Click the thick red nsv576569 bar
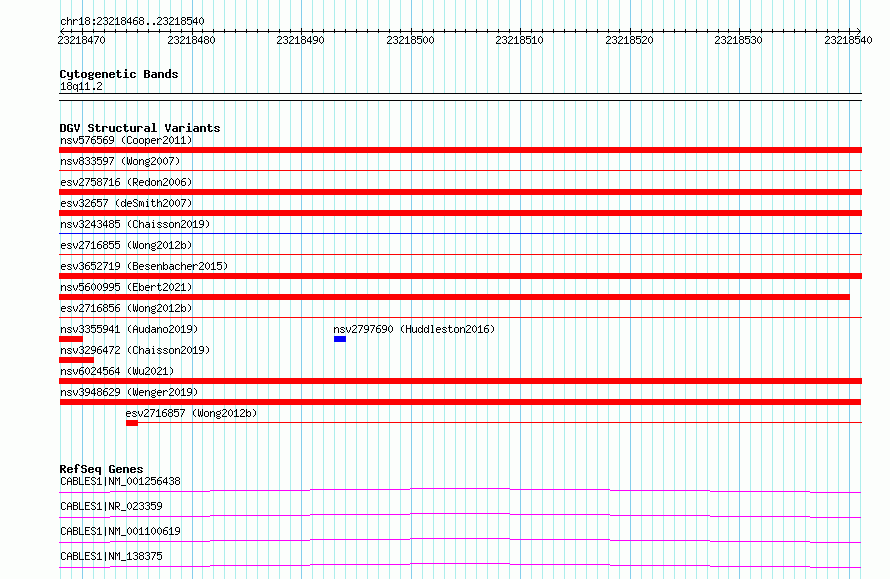Image resolution: width=890 pixels, height=579 pixels. coord(460,150)
